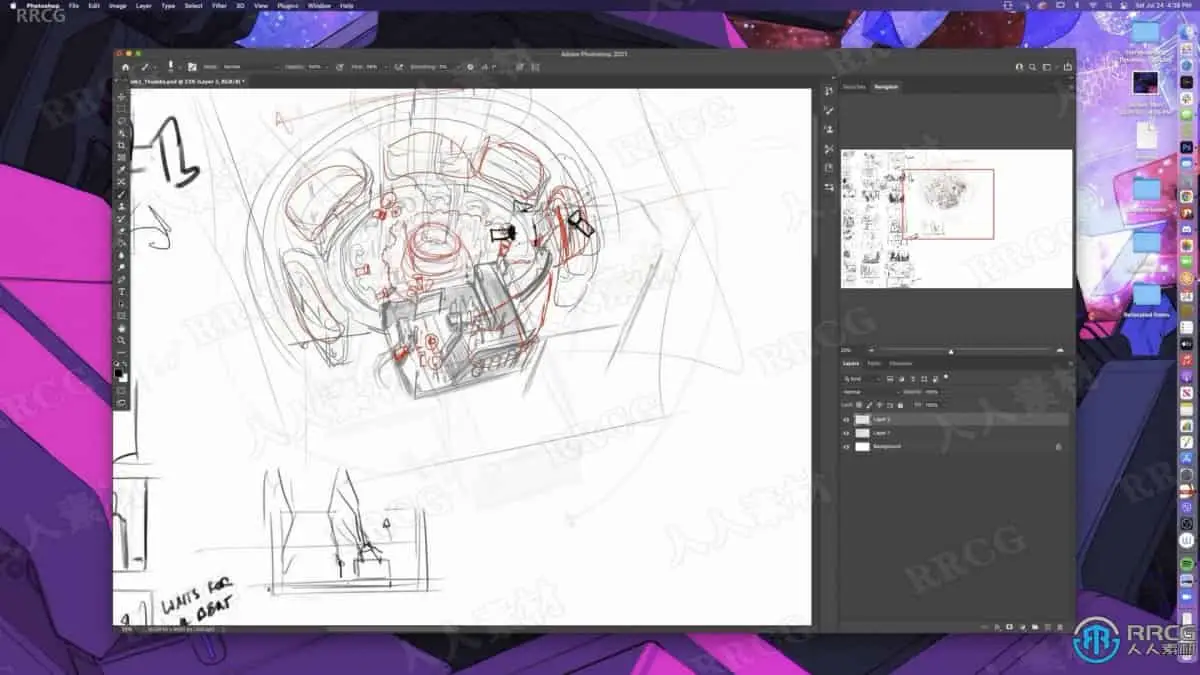Select the Background layer thumbnail
This screenshot has width=1200, height=675.
pyautogui.click(x=862, y=447)
